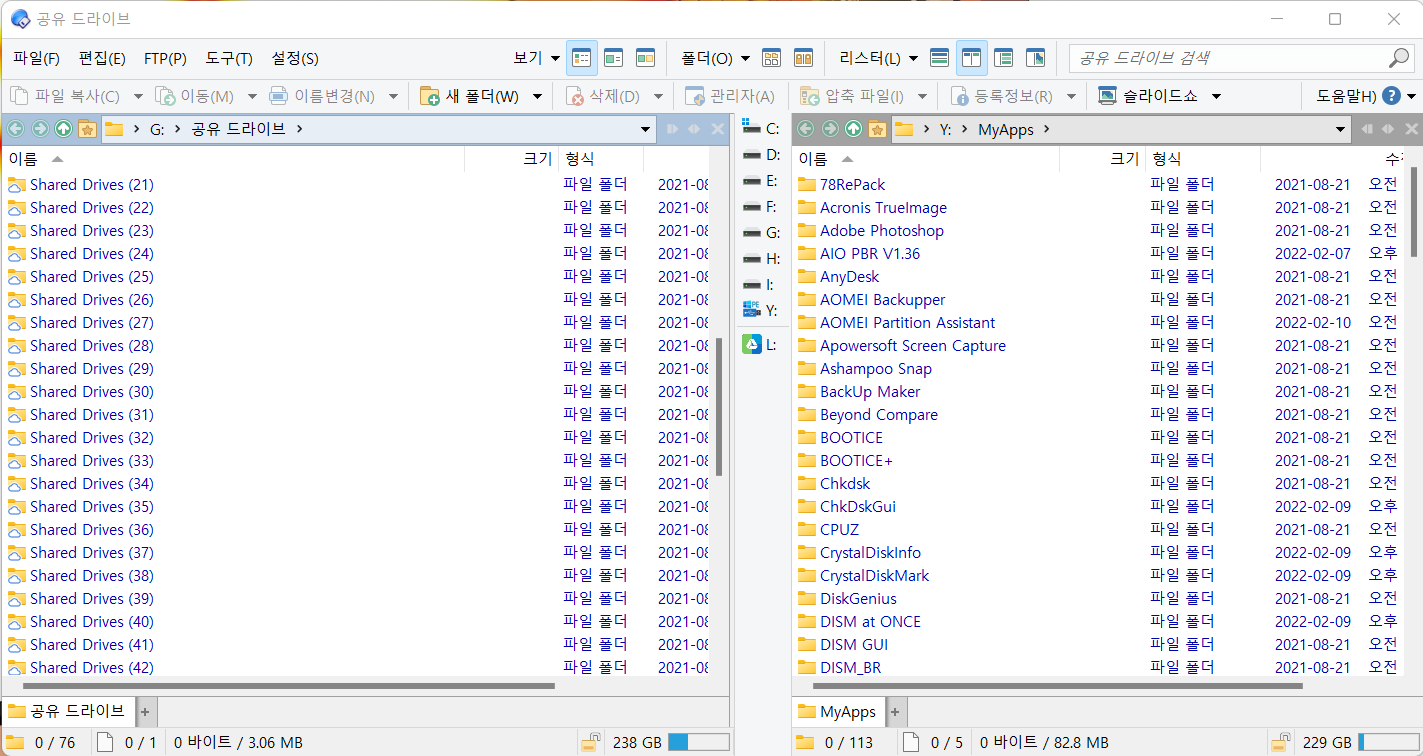This screenshot has width=1423, height=756.
Task: Open the 편집(E) menu
Action: click(102, 58)
